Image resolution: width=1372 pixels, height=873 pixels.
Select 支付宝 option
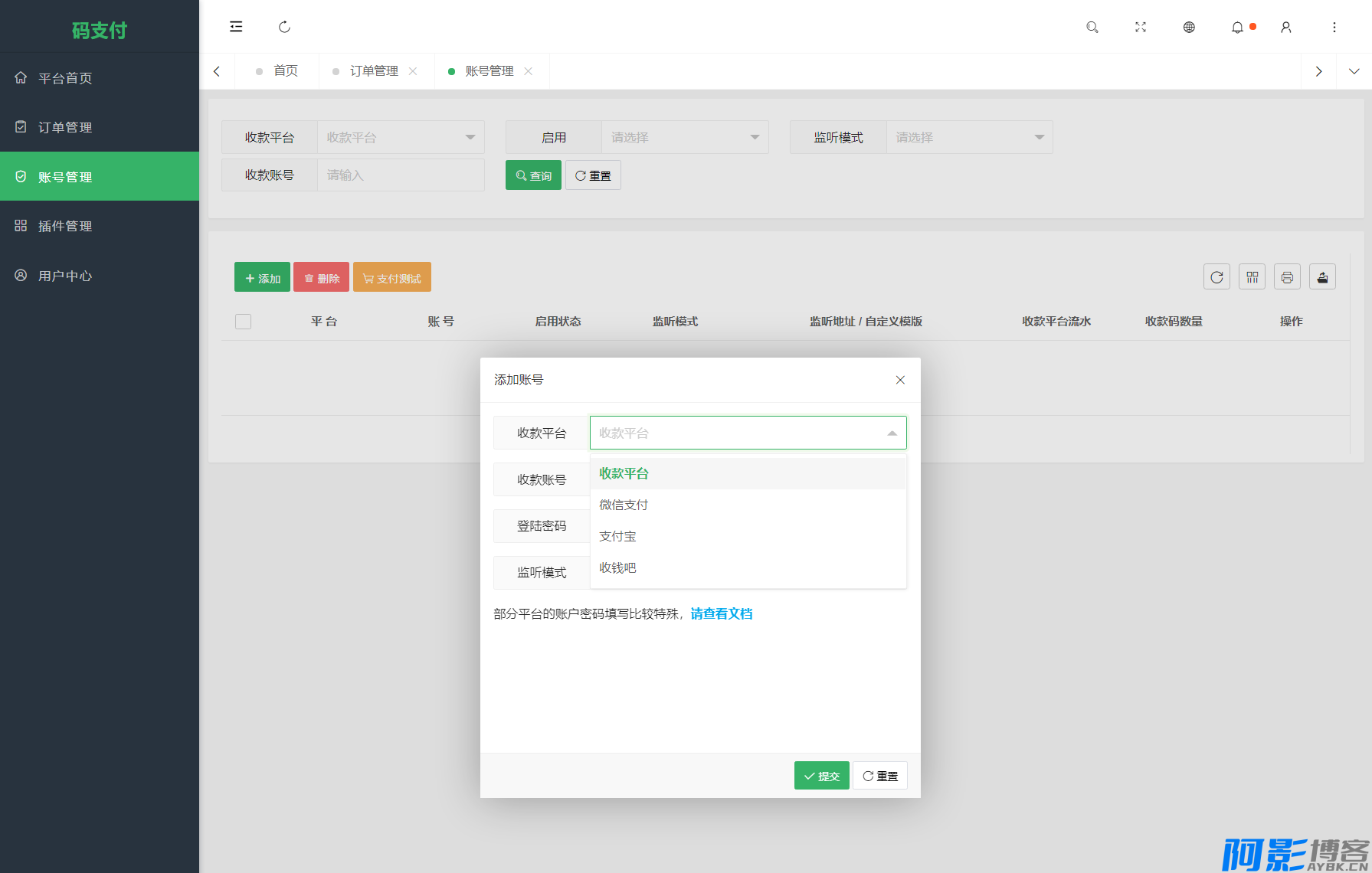click(748, 536)
